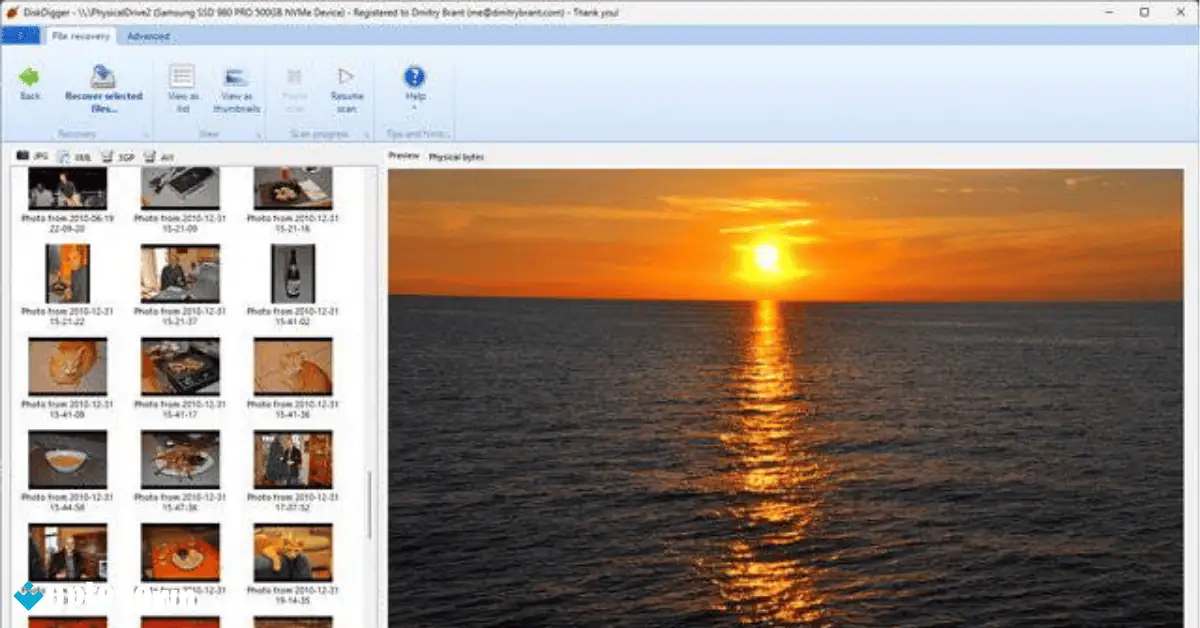Click the Preview tab label

tap(403, 156)
